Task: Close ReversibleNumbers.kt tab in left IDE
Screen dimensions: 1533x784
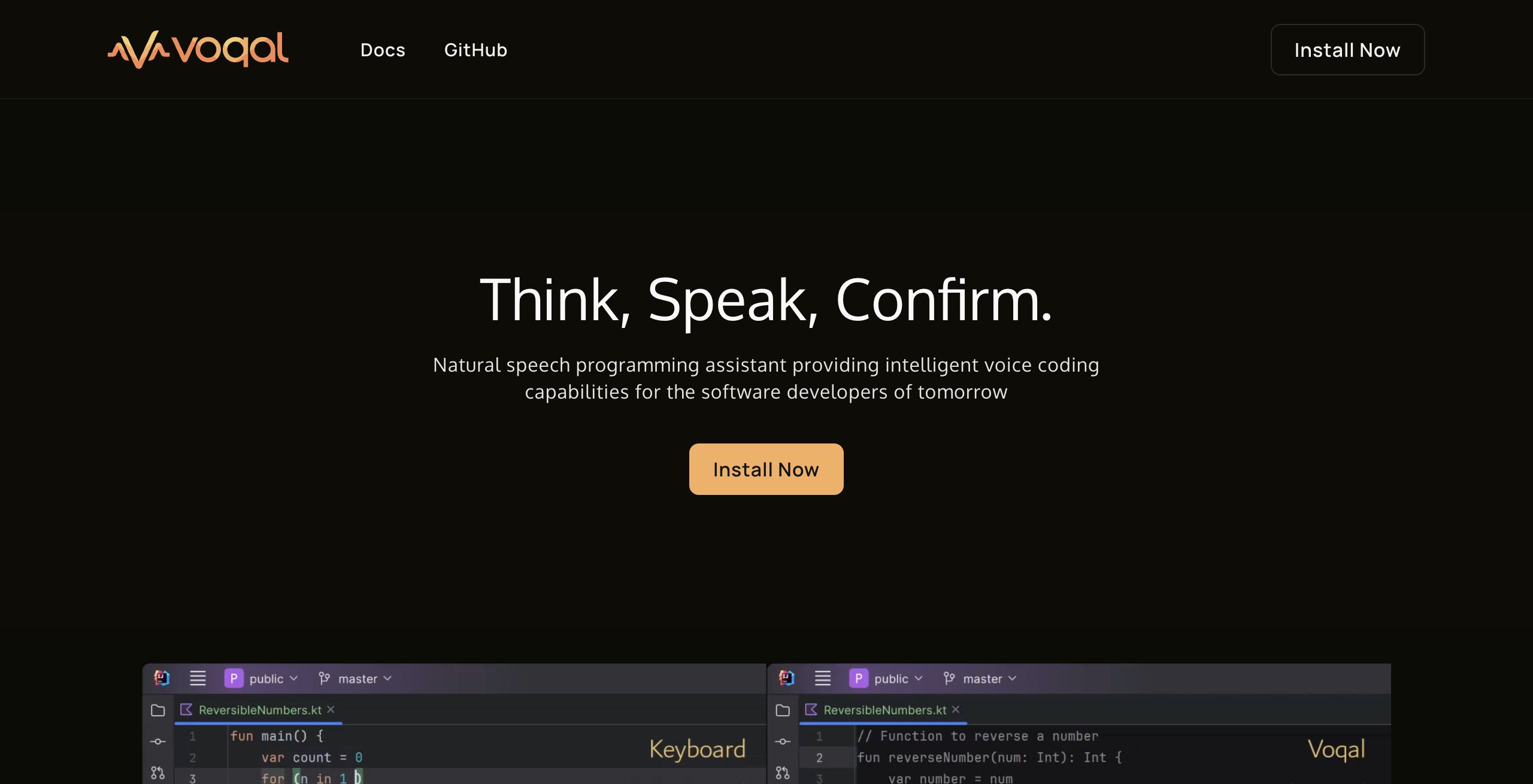Action: coord(331,709)
